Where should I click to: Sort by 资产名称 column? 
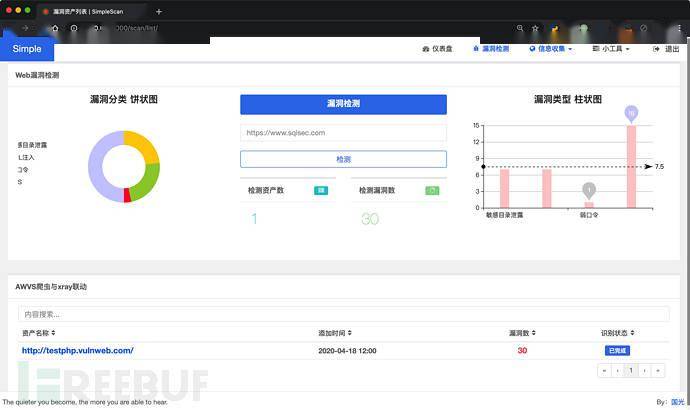point(39,333)
